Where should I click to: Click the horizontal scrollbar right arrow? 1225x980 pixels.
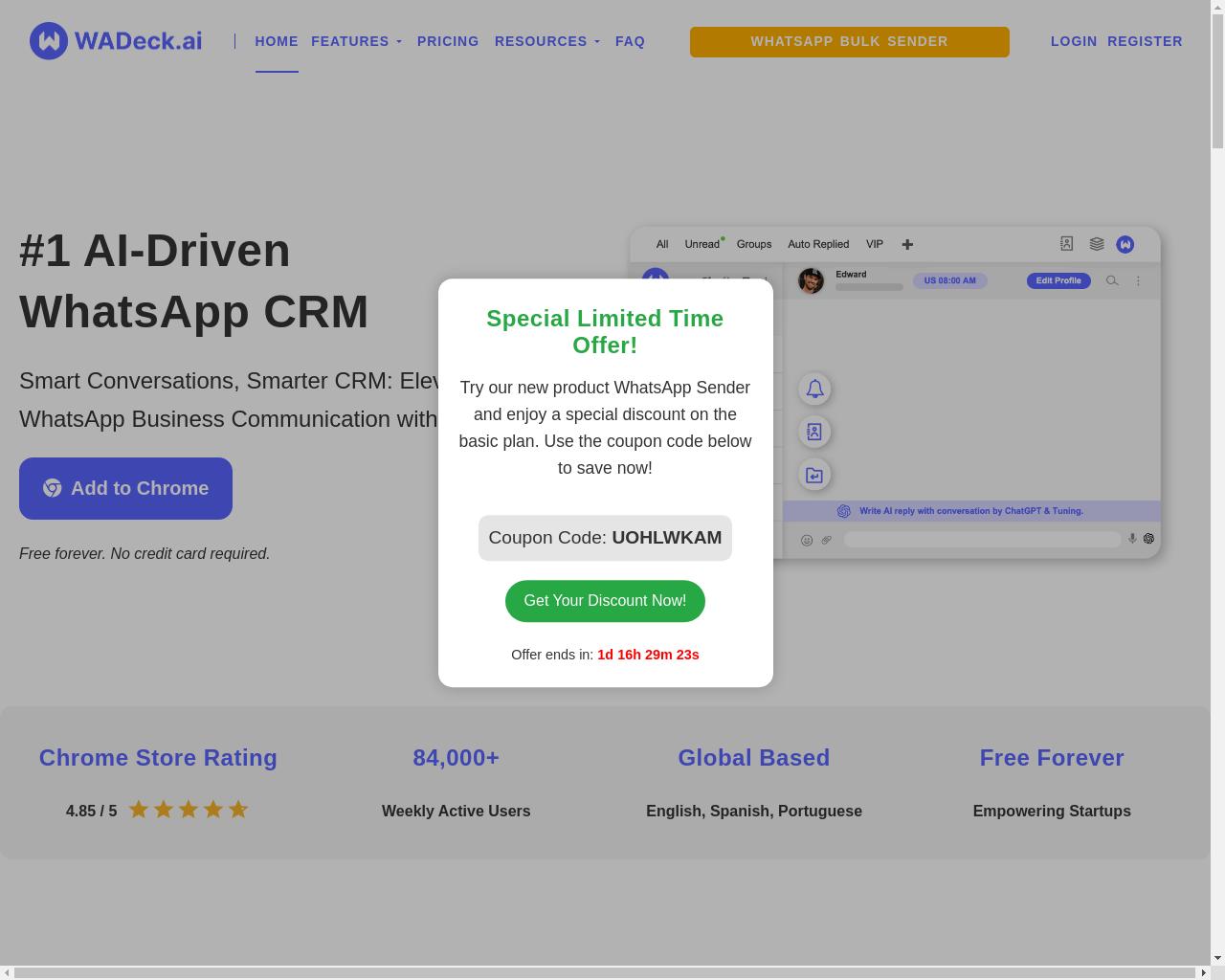pyautogui.click(x=1204, y=972)
